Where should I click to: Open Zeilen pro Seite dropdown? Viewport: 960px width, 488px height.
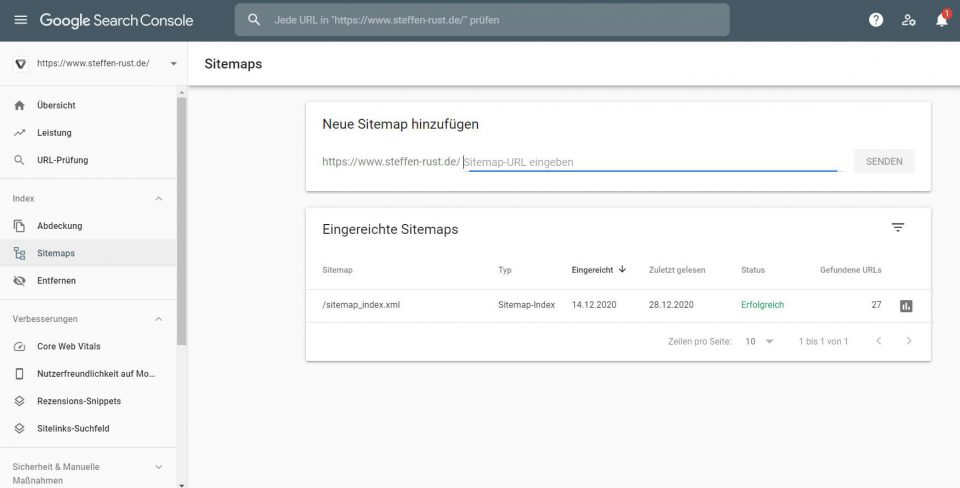pos(759,341)
